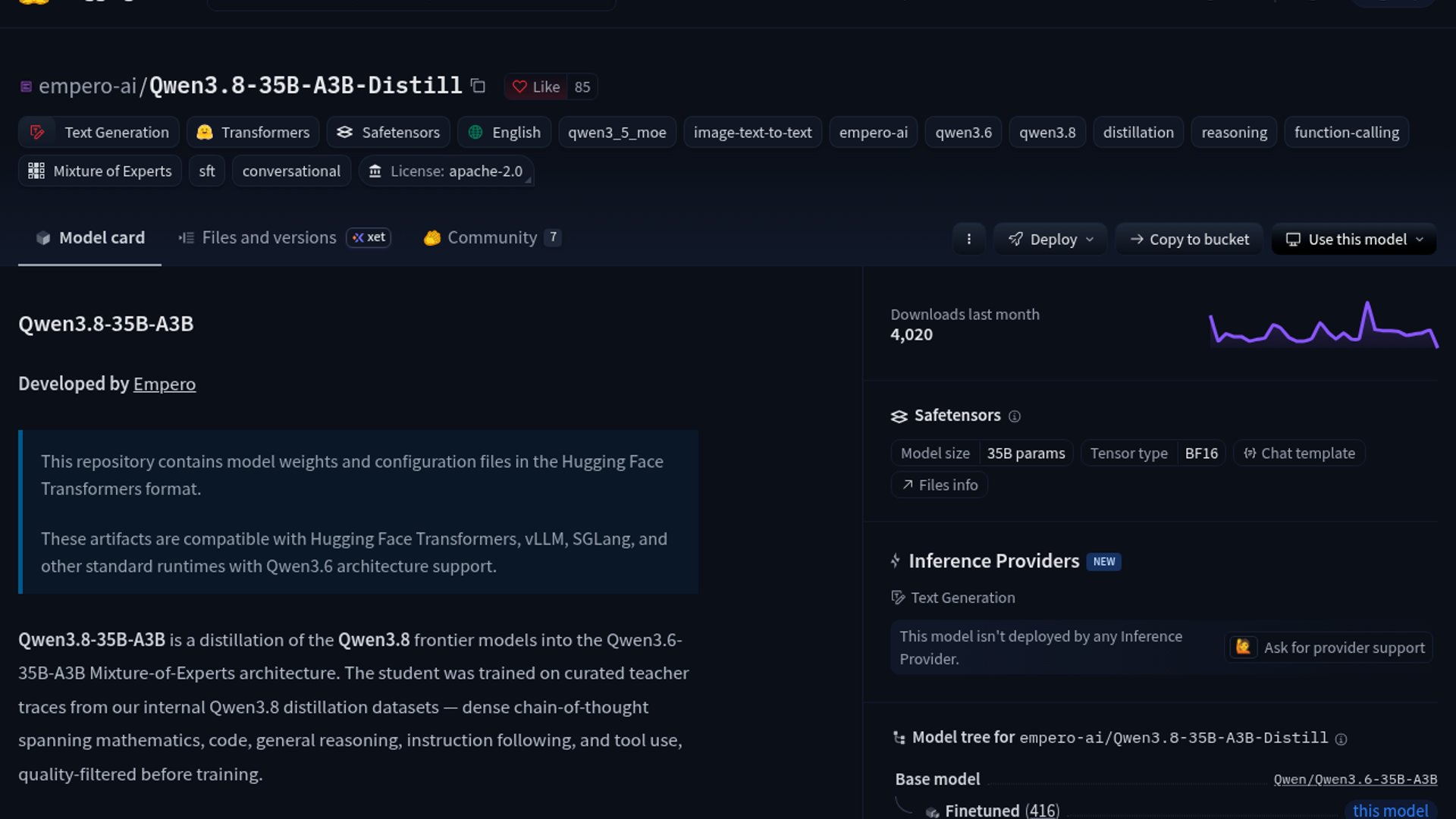This screenshot has height=819, width=1456.
Task: Click the qwen3_5_moe tag
Action: tap(617, 132)
